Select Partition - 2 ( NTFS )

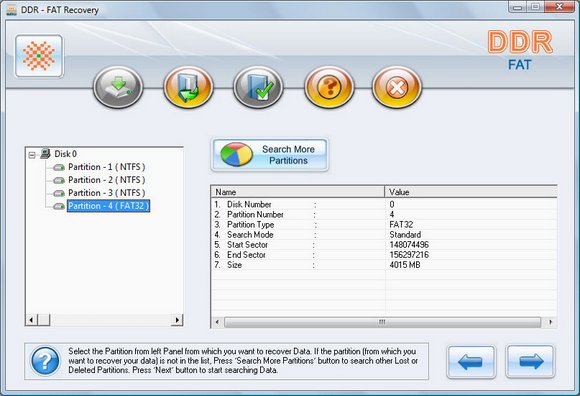[107, 180]
